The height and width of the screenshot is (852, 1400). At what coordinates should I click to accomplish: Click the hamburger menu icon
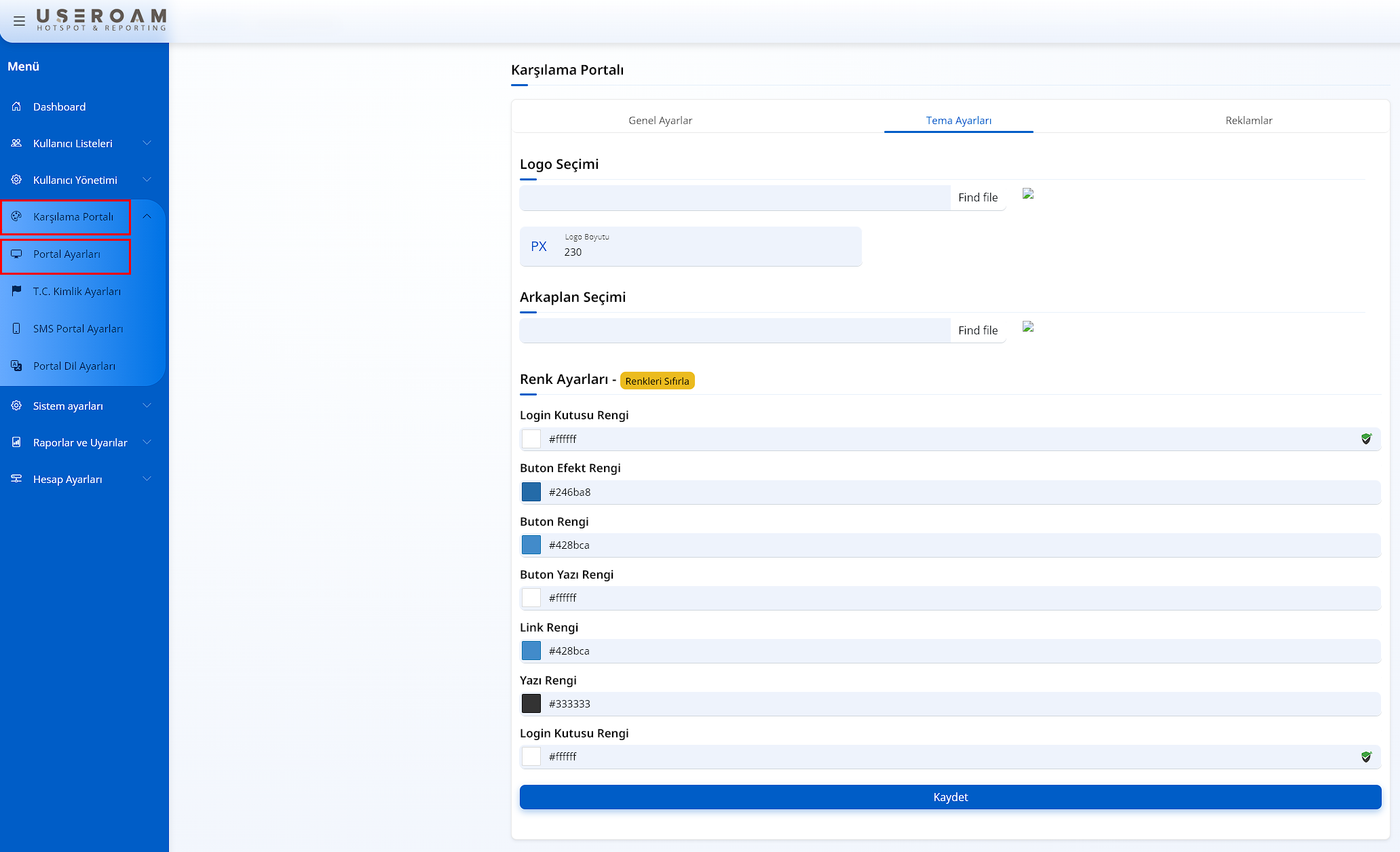19,21
